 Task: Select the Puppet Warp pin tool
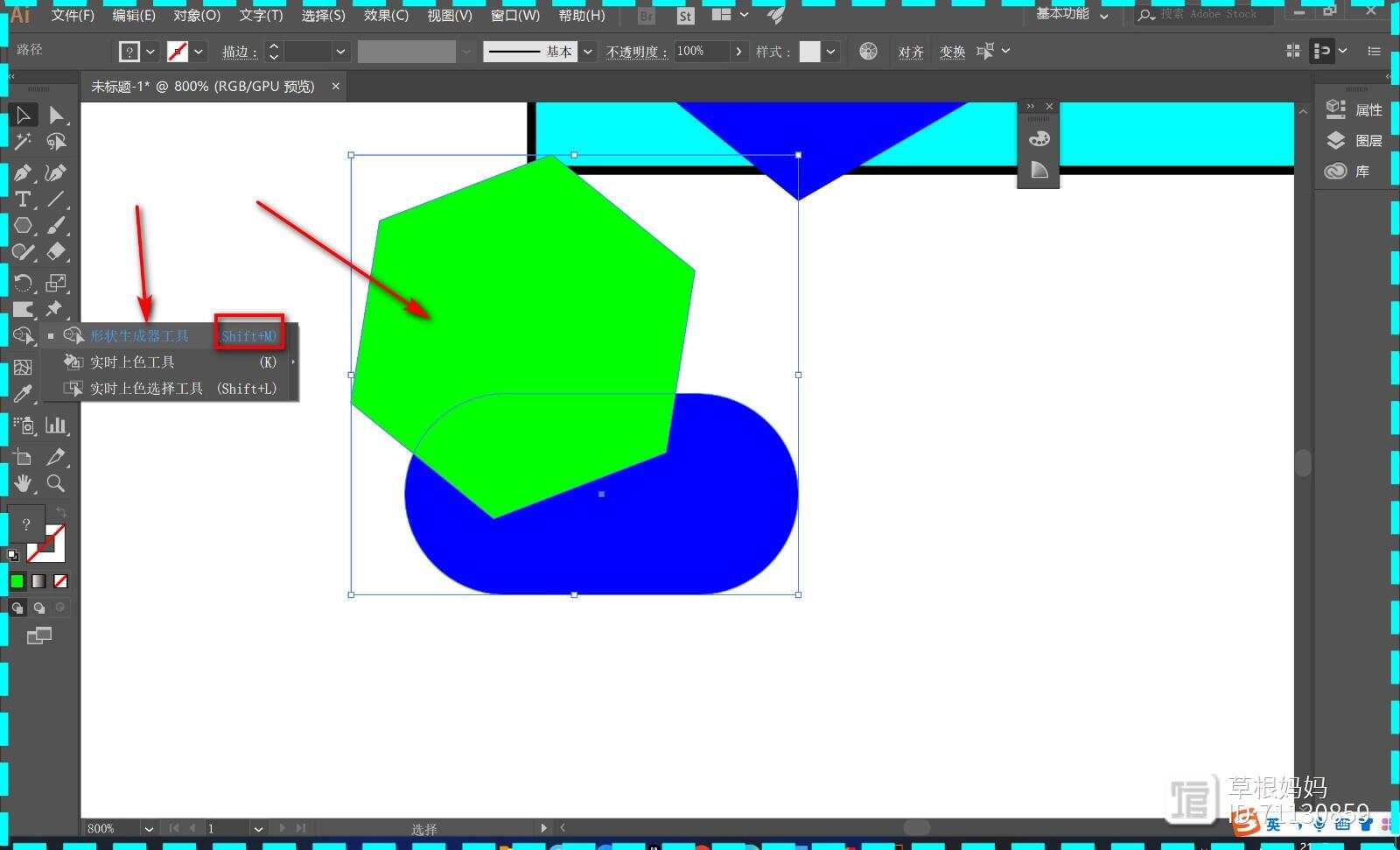pyautogui.click(x=56, y=309)
